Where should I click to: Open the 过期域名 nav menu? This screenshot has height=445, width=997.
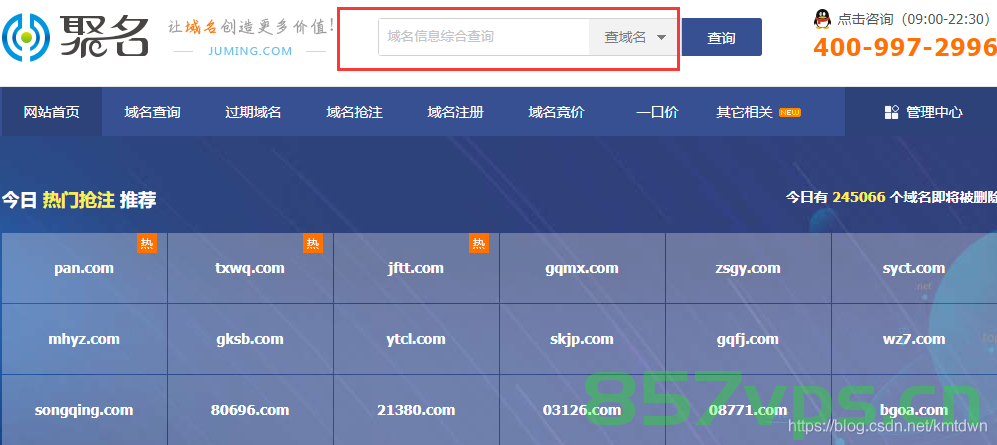point(253,113)
